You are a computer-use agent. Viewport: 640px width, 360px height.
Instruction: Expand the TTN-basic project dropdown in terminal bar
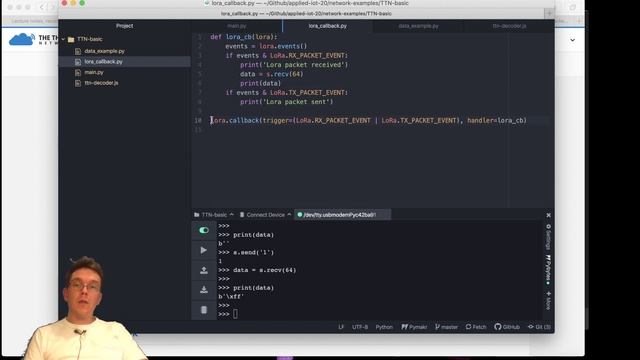click(214, 215)
